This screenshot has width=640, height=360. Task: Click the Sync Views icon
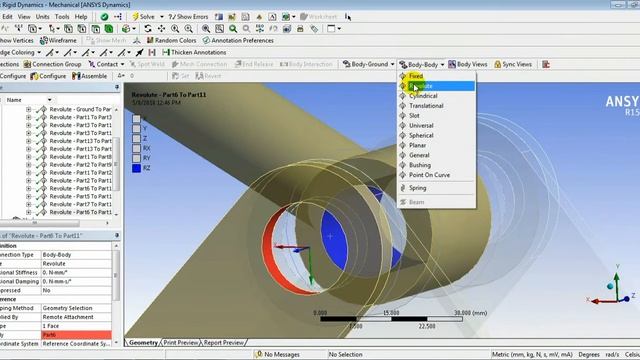tap(498, 64)
